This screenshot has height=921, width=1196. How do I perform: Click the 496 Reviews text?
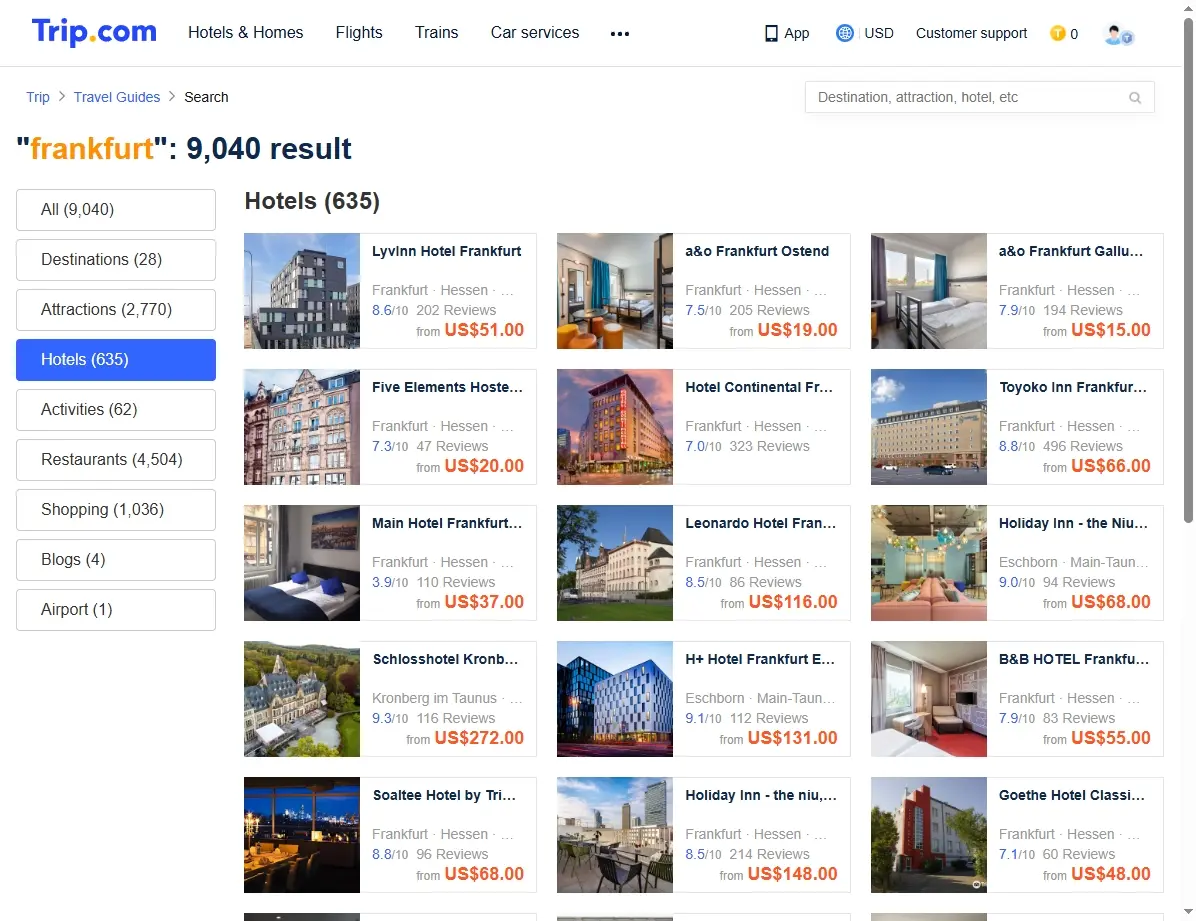(x=1082, y=446)
